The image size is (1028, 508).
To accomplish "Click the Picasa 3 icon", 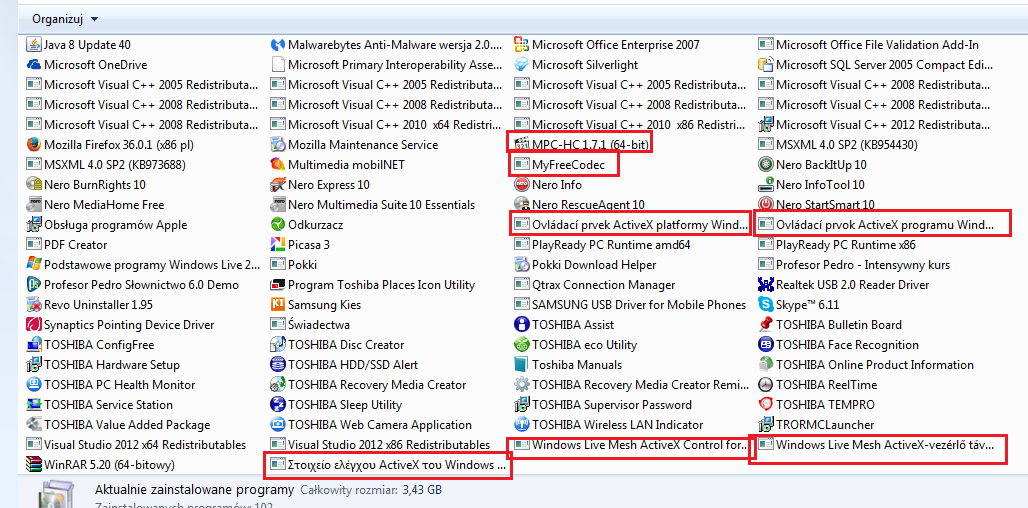I will (278, 244).
